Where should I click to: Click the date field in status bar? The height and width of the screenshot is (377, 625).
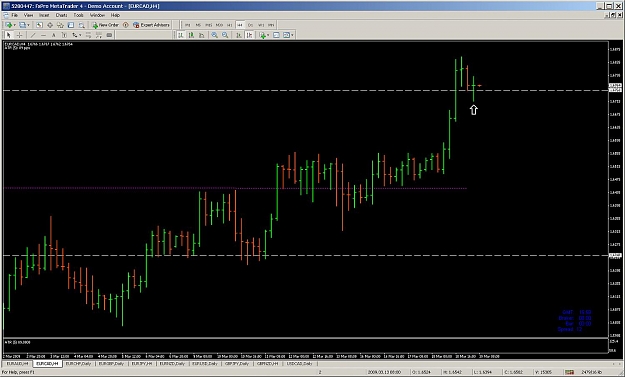384,372
